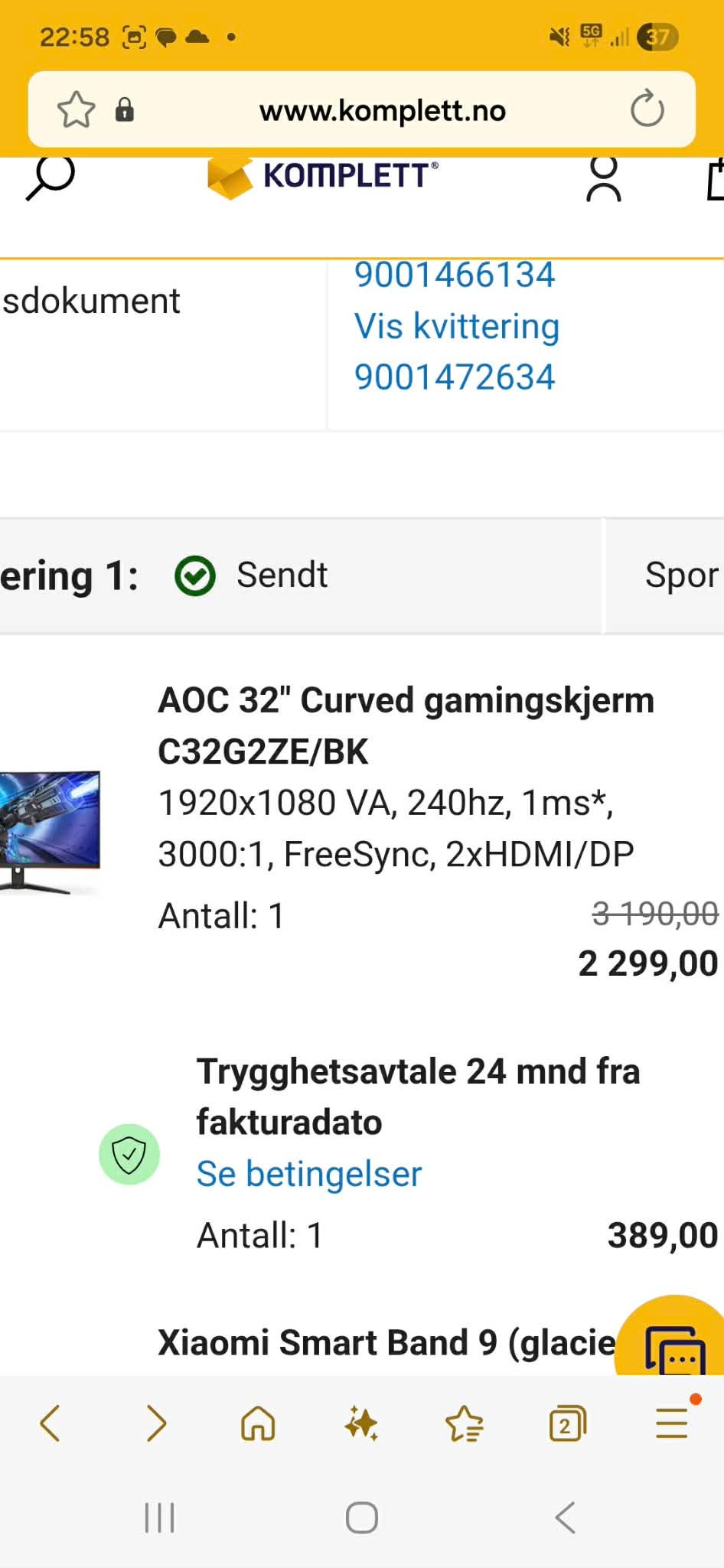Open the AOC monitor product thumbnail
This screenshot has width=724, height=1568.
pos(50,833)
